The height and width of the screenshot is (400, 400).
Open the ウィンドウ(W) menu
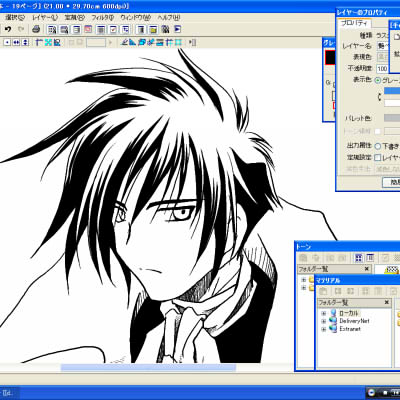[135, 17]
